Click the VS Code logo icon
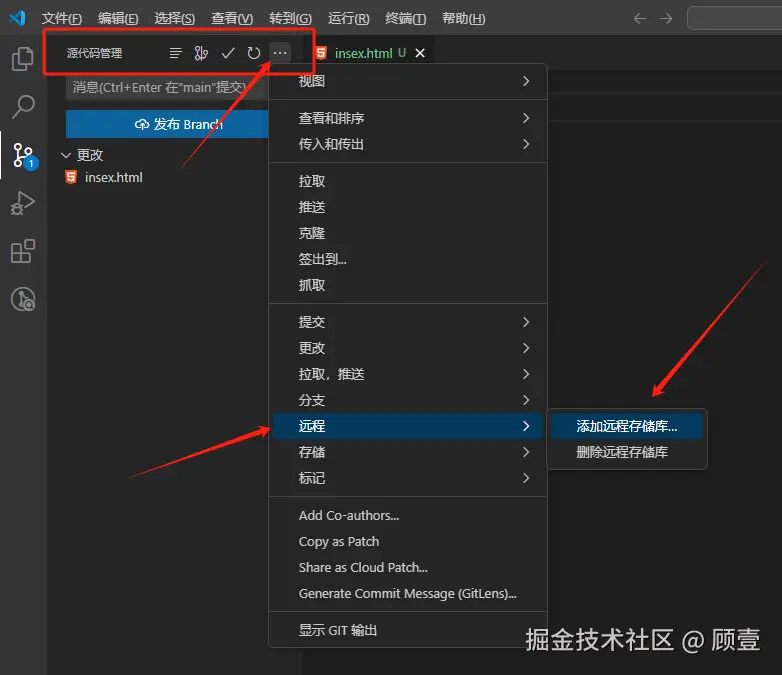The width and height of the screenshot is (782, 675). [x=17, y=18]
